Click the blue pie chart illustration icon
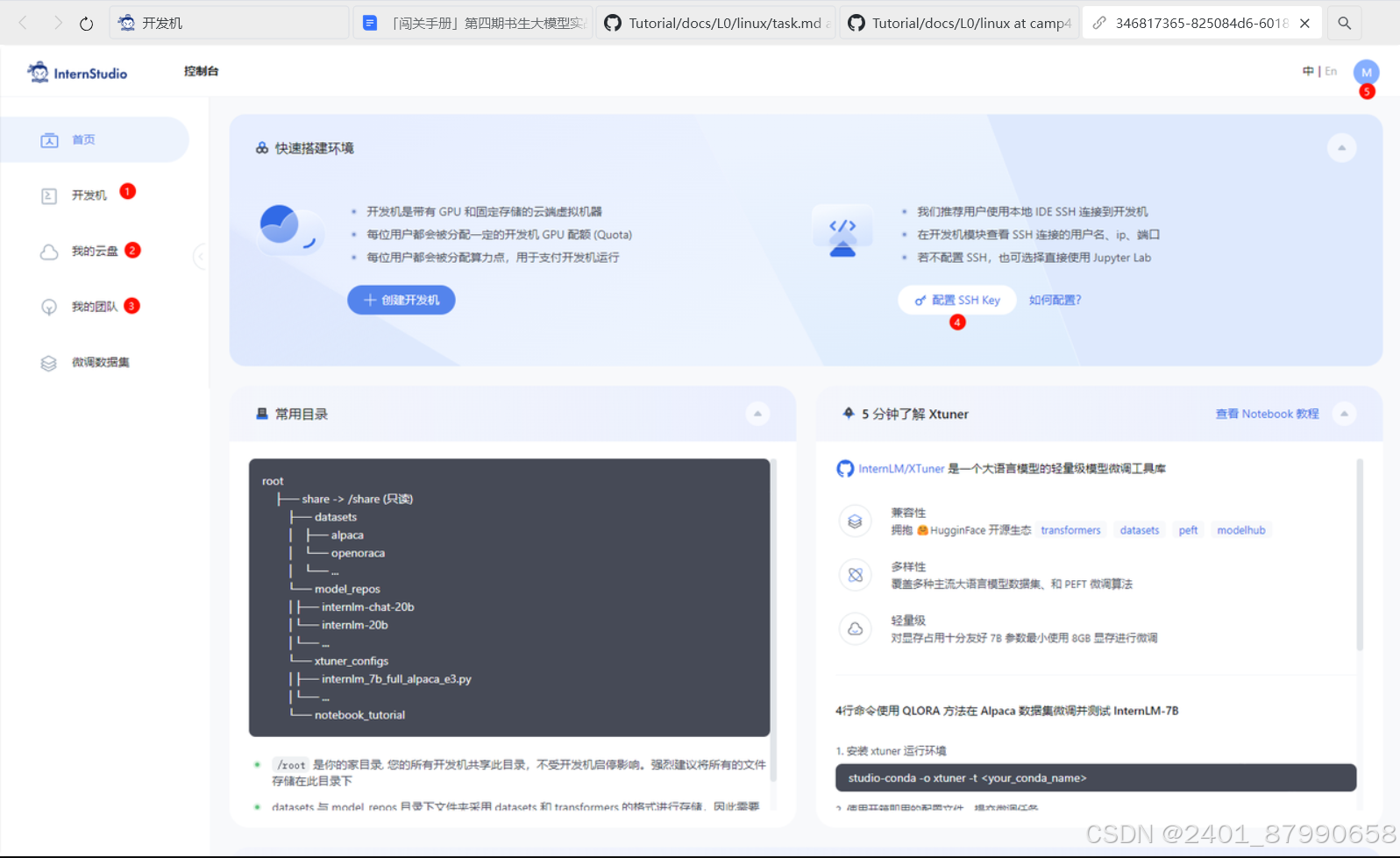1400x858 pixels. tap(290, 229)
